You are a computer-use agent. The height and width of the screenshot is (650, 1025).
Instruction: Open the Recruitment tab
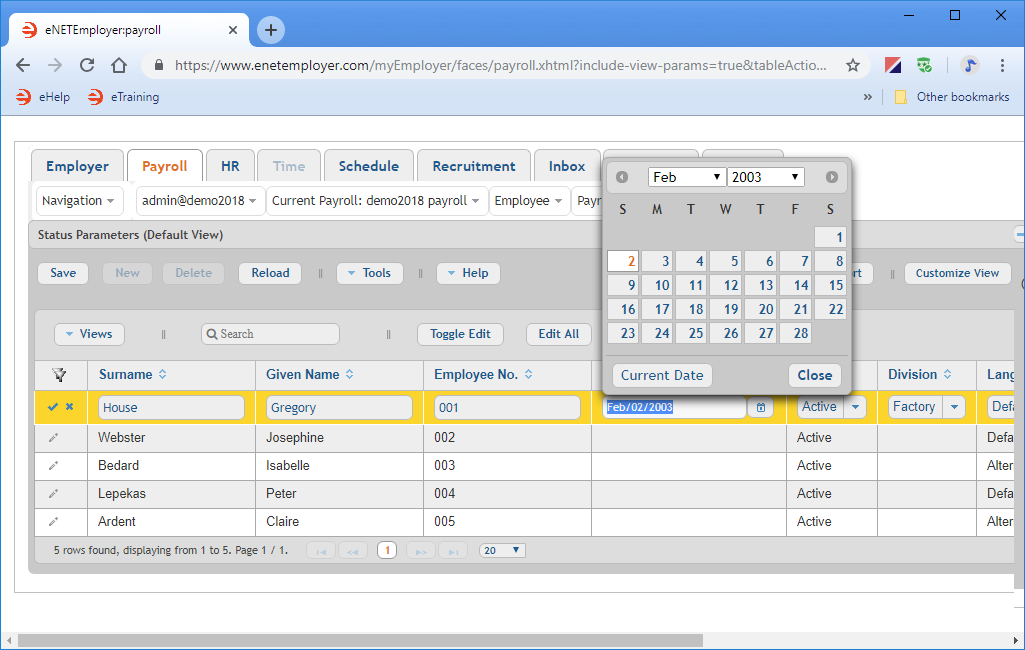click(473, 165)
